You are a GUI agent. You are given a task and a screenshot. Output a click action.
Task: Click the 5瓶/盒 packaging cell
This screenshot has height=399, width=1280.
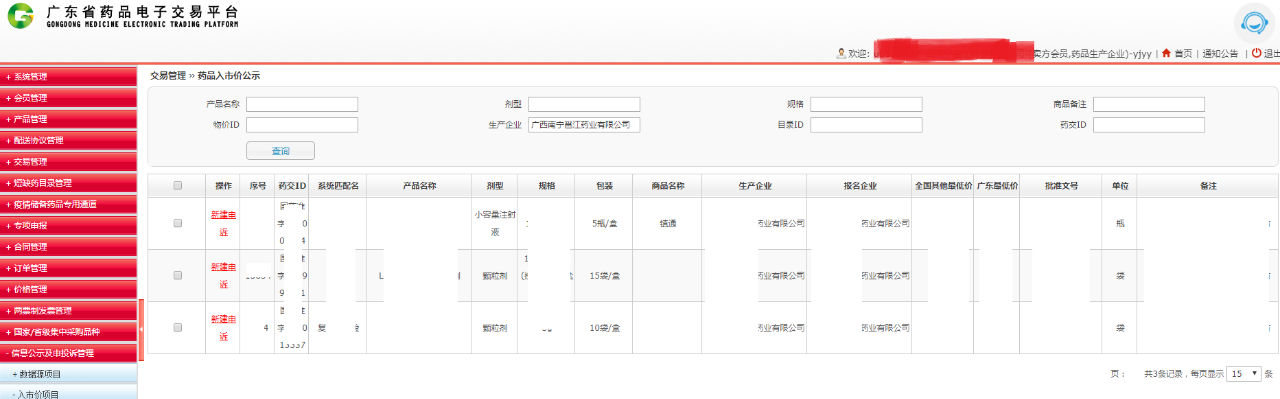pyautogui.click(x=604, y=224)
